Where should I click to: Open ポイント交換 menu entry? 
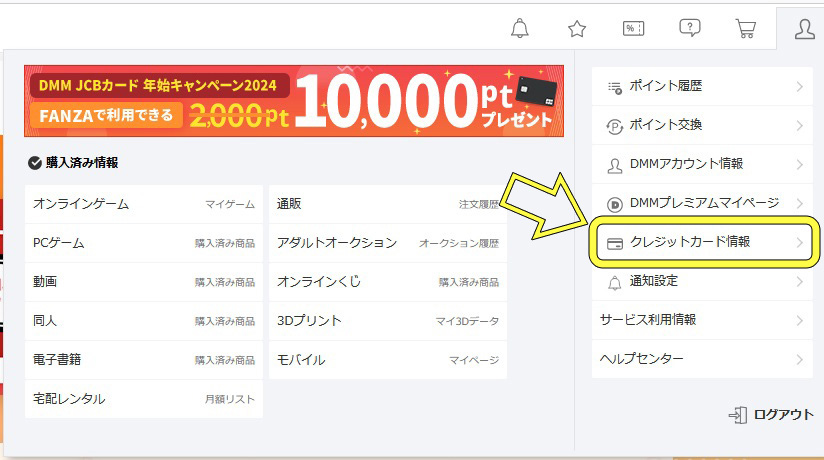pos(702,125)
